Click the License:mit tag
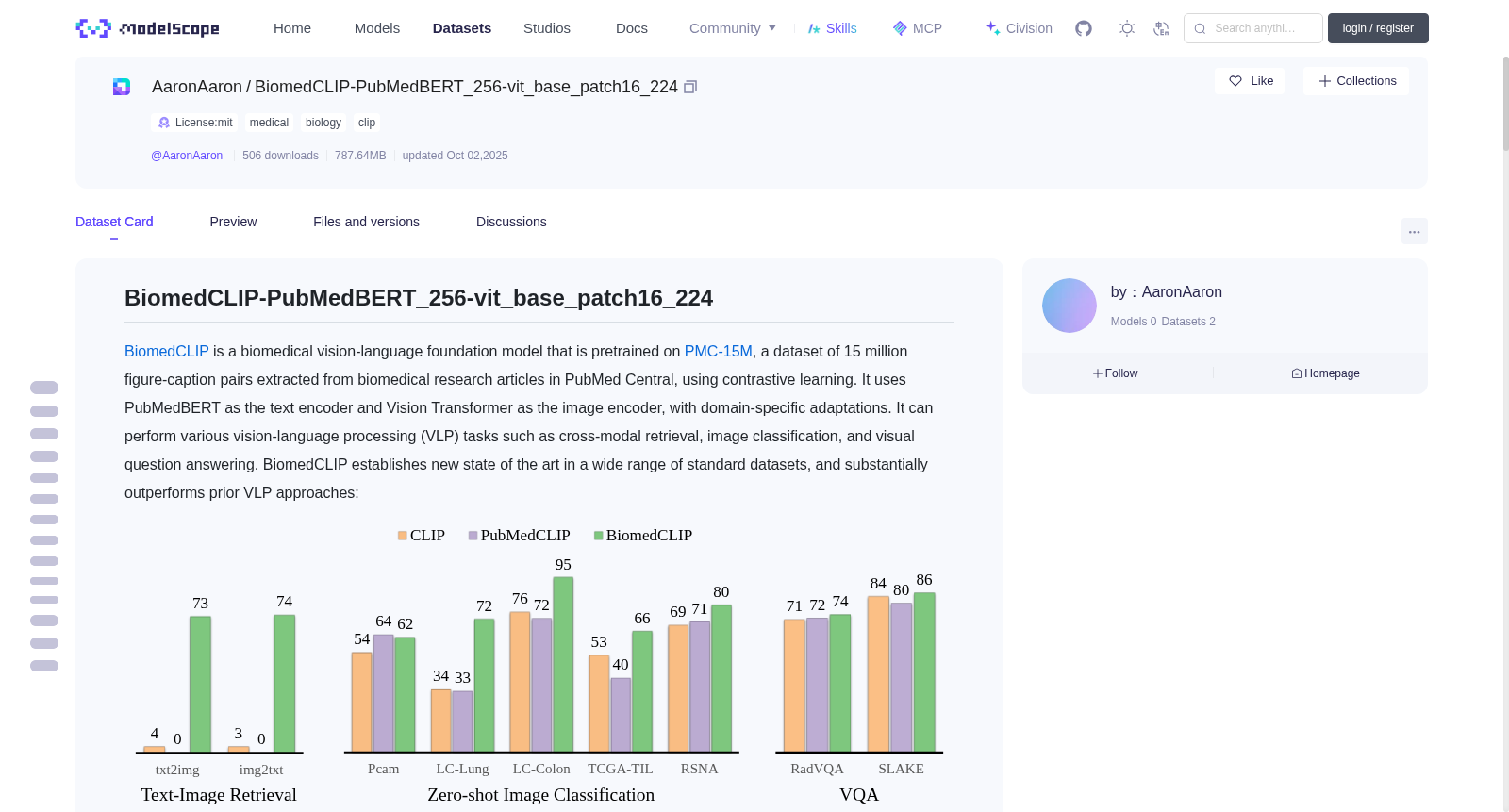The height and width of the screenshot is (812, 1509). [195, 123]
